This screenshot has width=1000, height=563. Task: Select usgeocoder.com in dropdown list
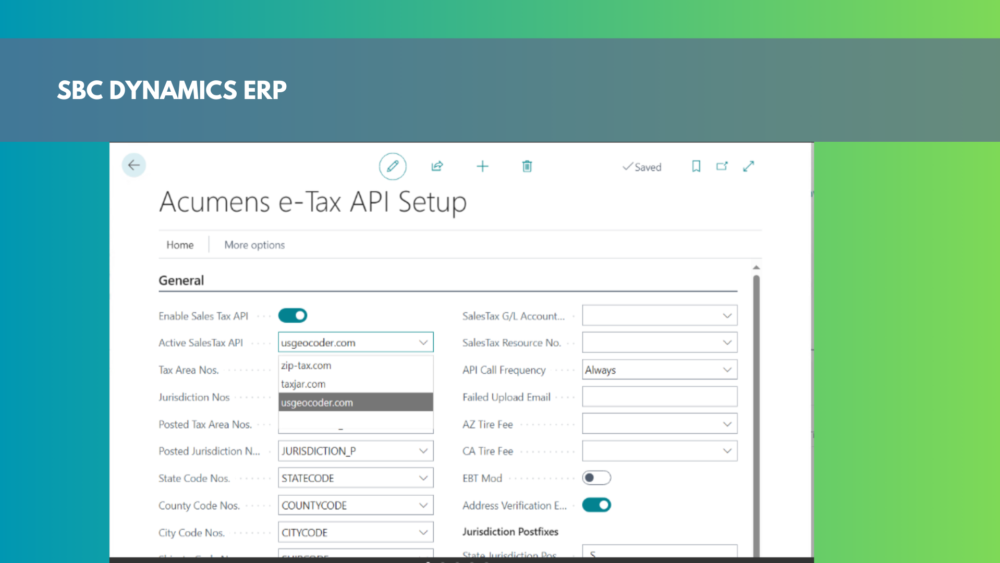[x=355, y=402]
